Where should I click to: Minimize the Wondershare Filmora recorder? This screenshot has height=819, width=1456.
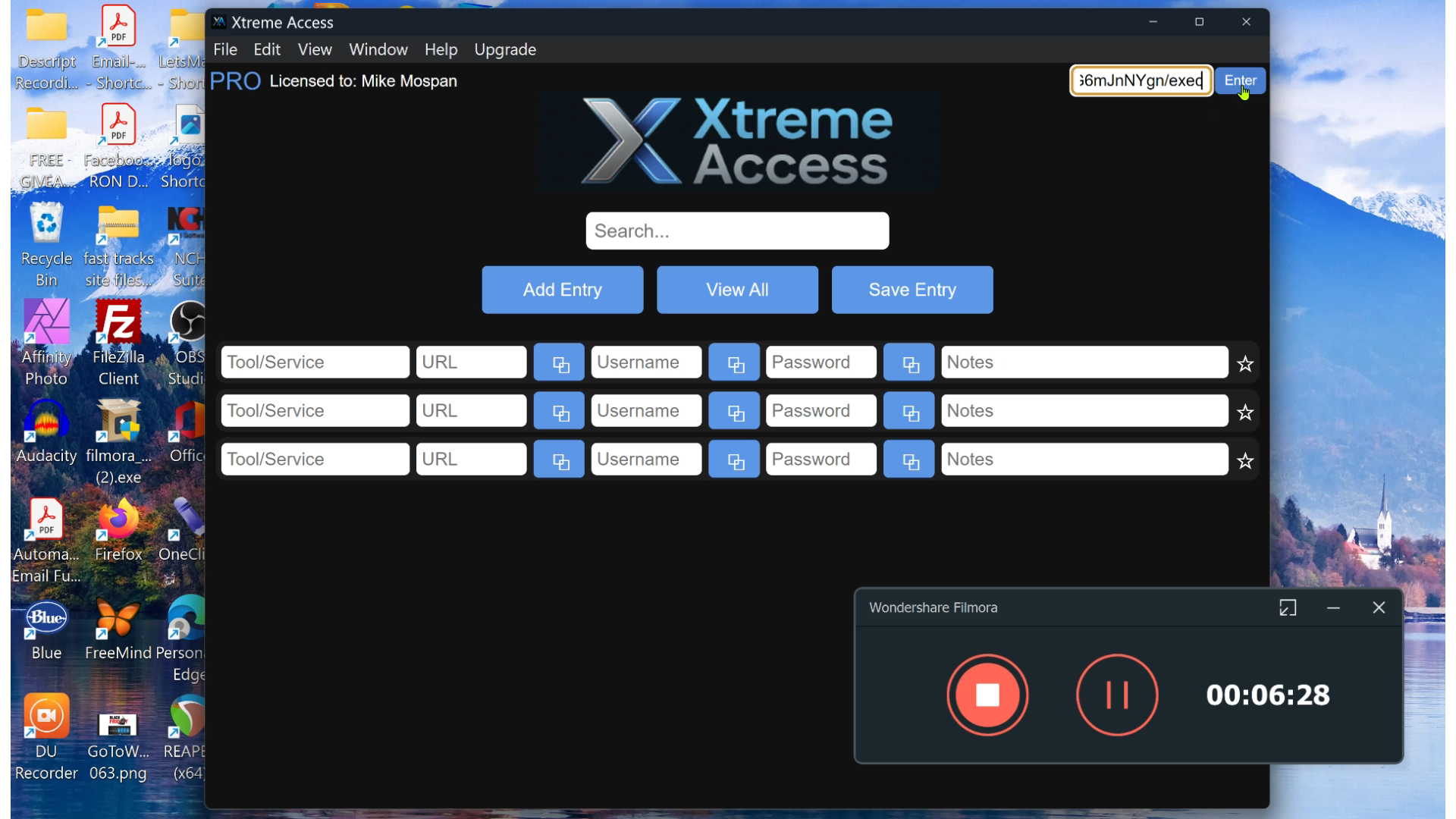[x=1333, y=607]
